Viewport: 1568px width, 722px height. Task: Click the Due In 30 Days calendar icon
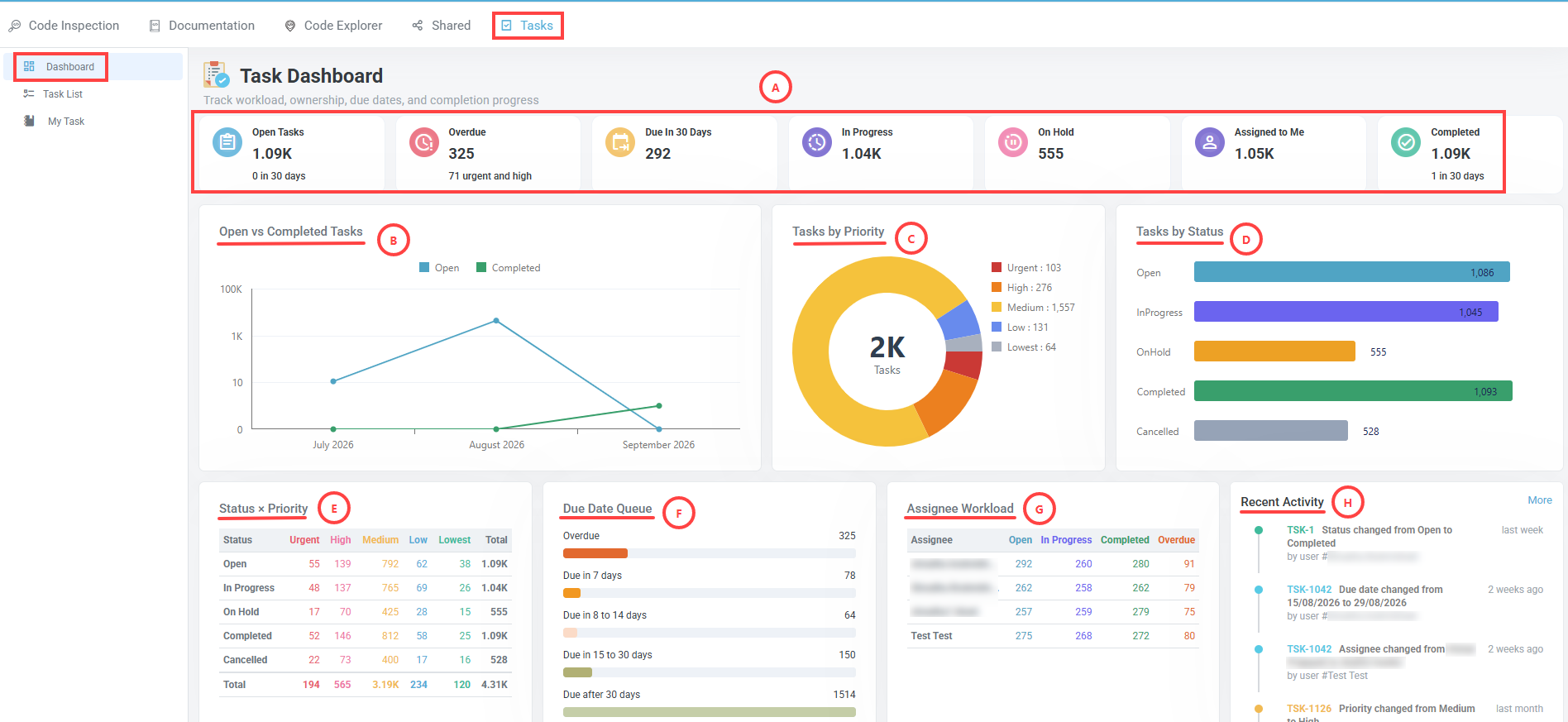coord(620,142)
